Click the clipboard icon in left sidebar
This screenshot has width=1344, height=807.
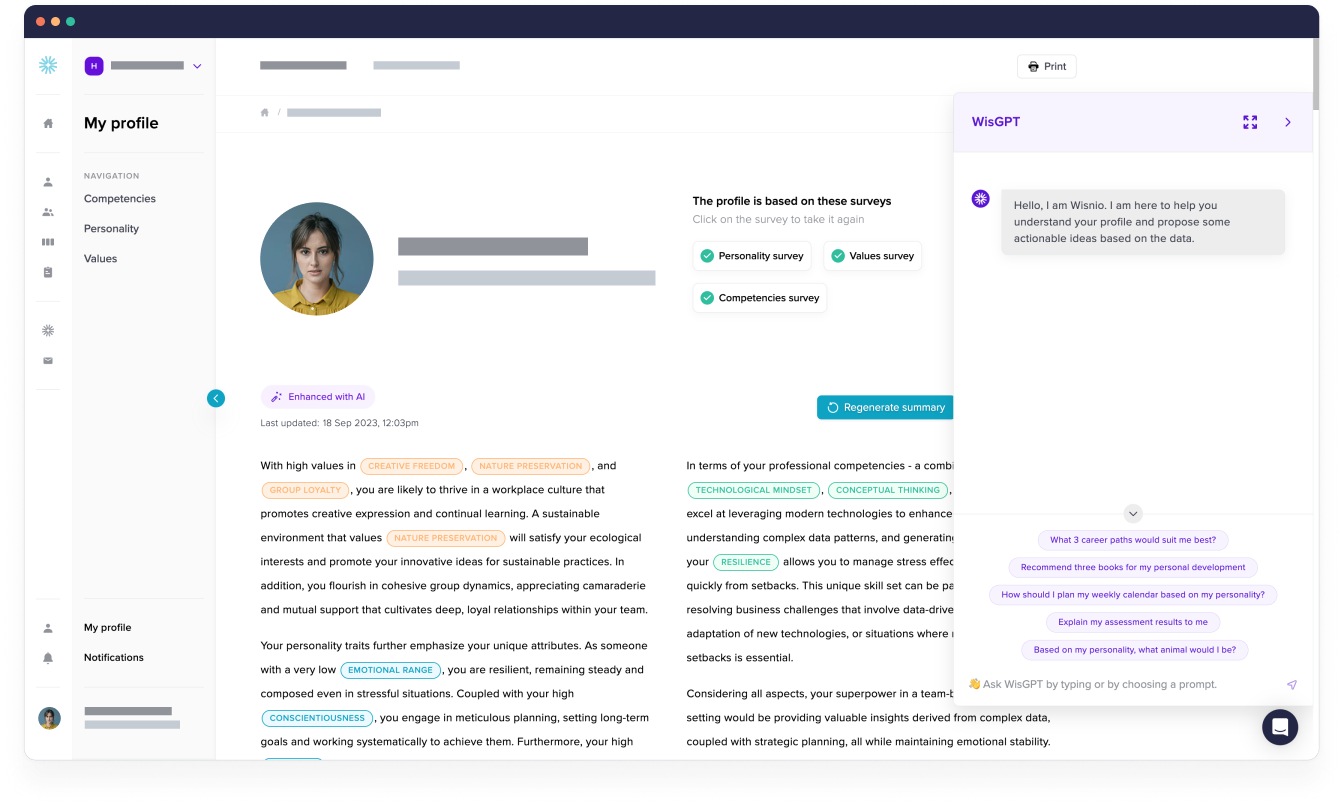[48, 272]
